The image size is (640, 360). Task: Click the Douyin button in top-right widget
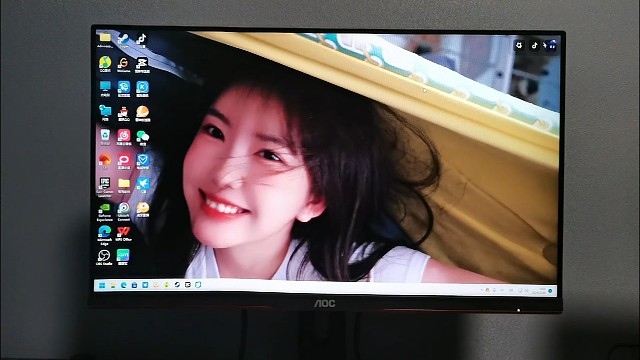534,45
